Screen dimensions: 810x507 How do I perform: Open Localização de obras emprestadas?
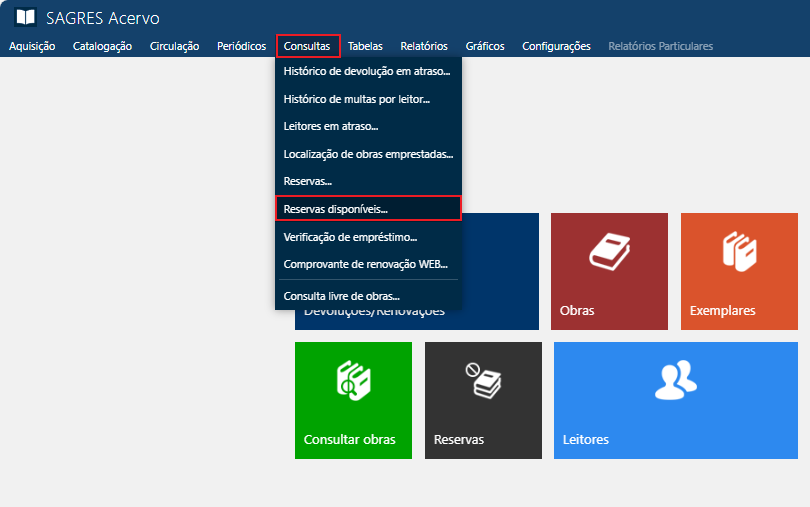tap(368, 154)
